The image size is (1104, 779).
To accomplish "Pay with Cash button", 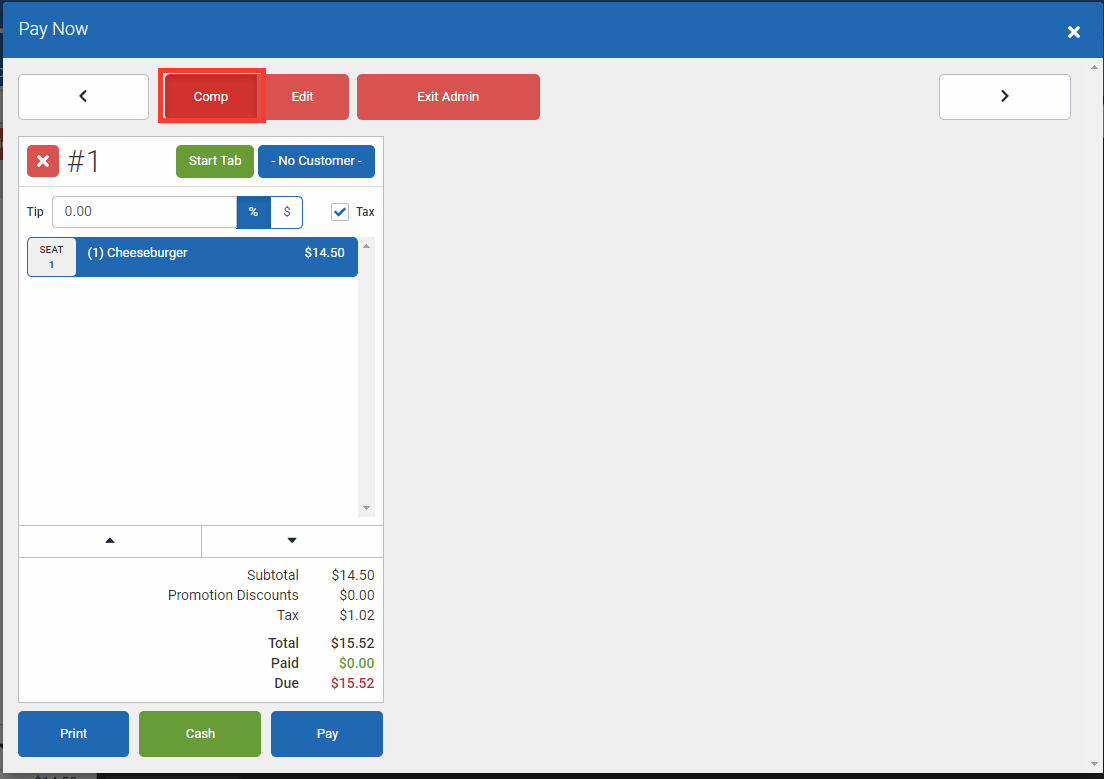I will coord(200,734).
